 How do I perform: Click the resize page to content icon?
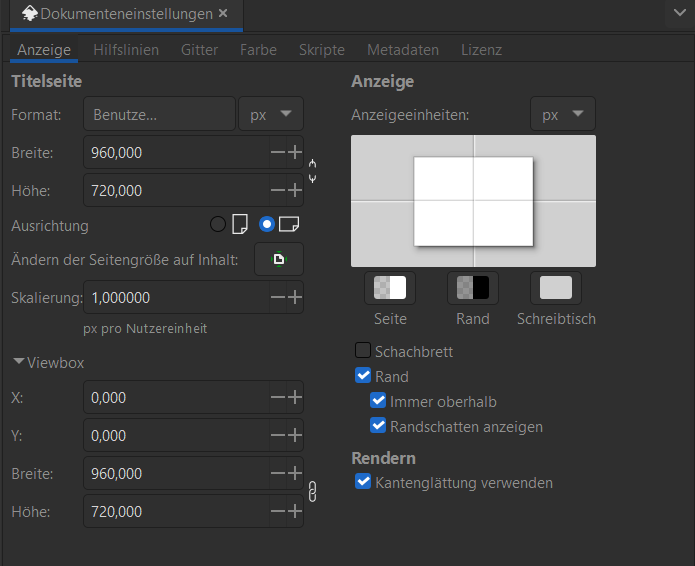(279, 259)
